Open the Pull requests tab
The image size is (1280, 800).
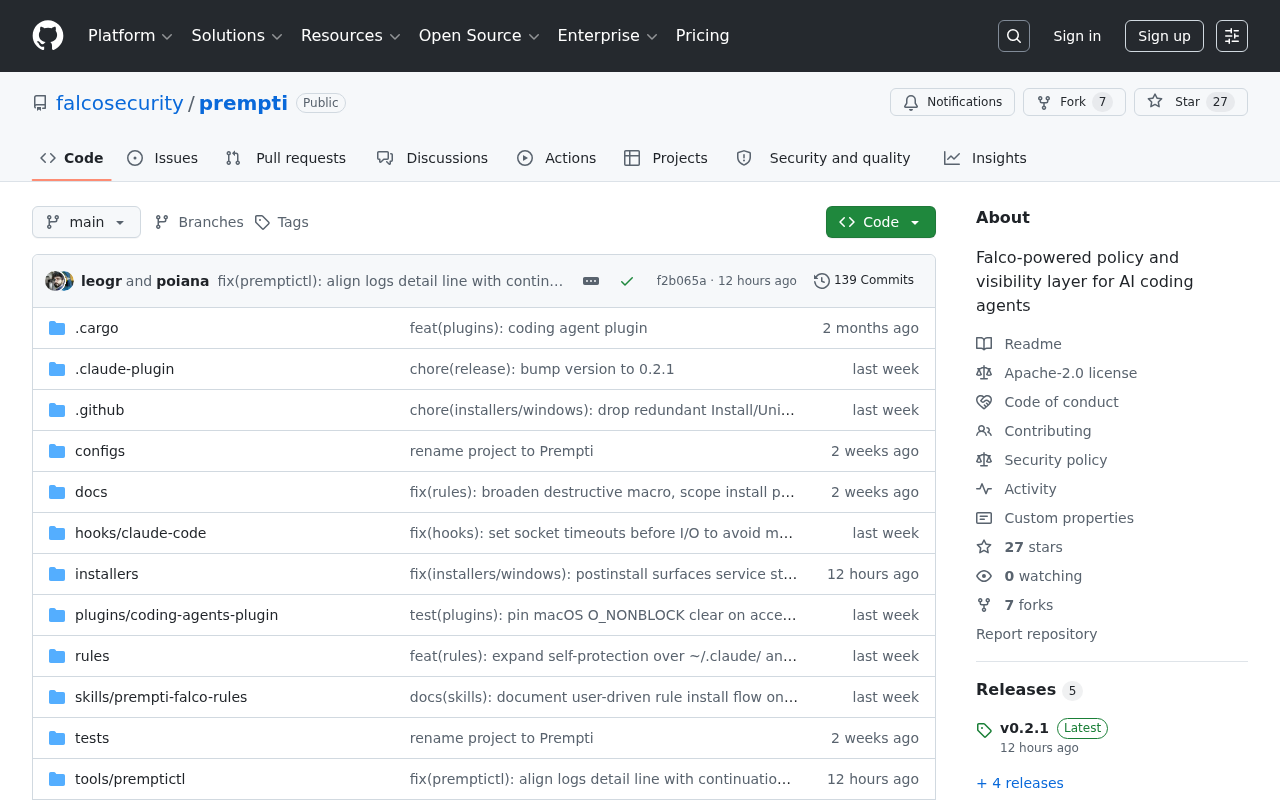coord(286,158)
